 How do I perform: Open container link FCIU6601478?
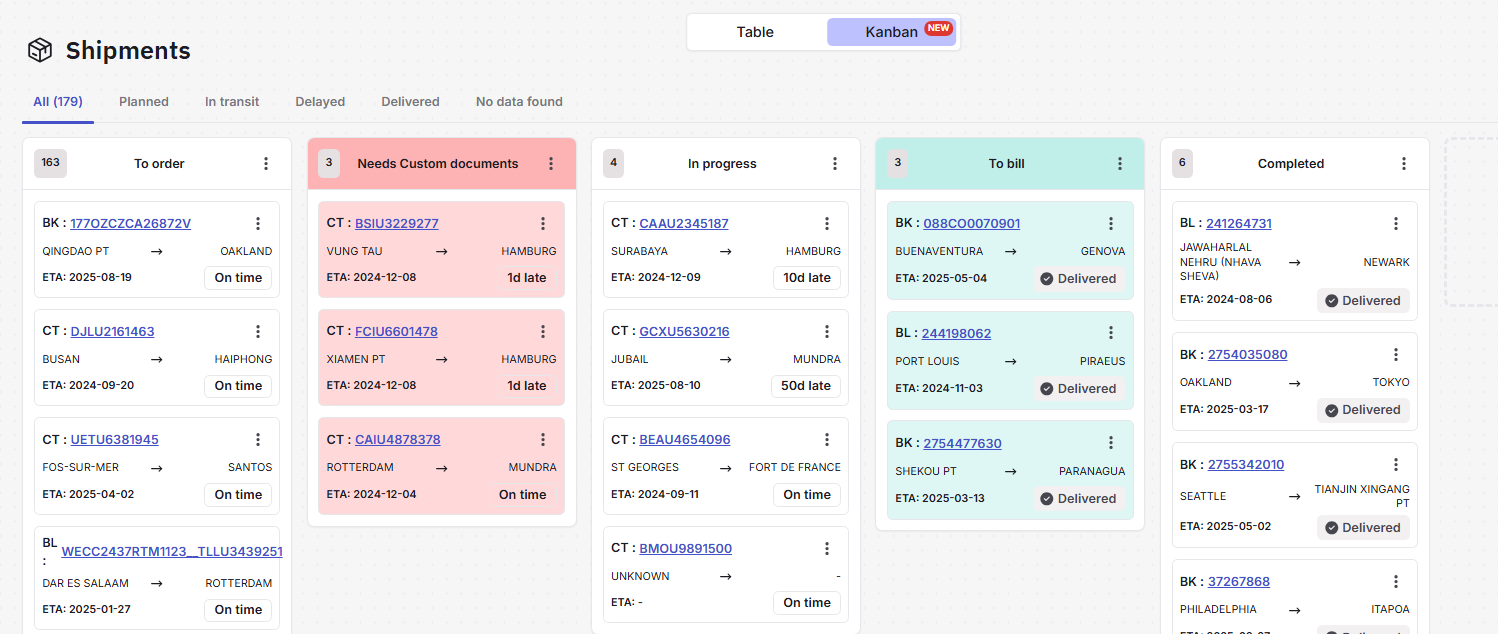396,331
